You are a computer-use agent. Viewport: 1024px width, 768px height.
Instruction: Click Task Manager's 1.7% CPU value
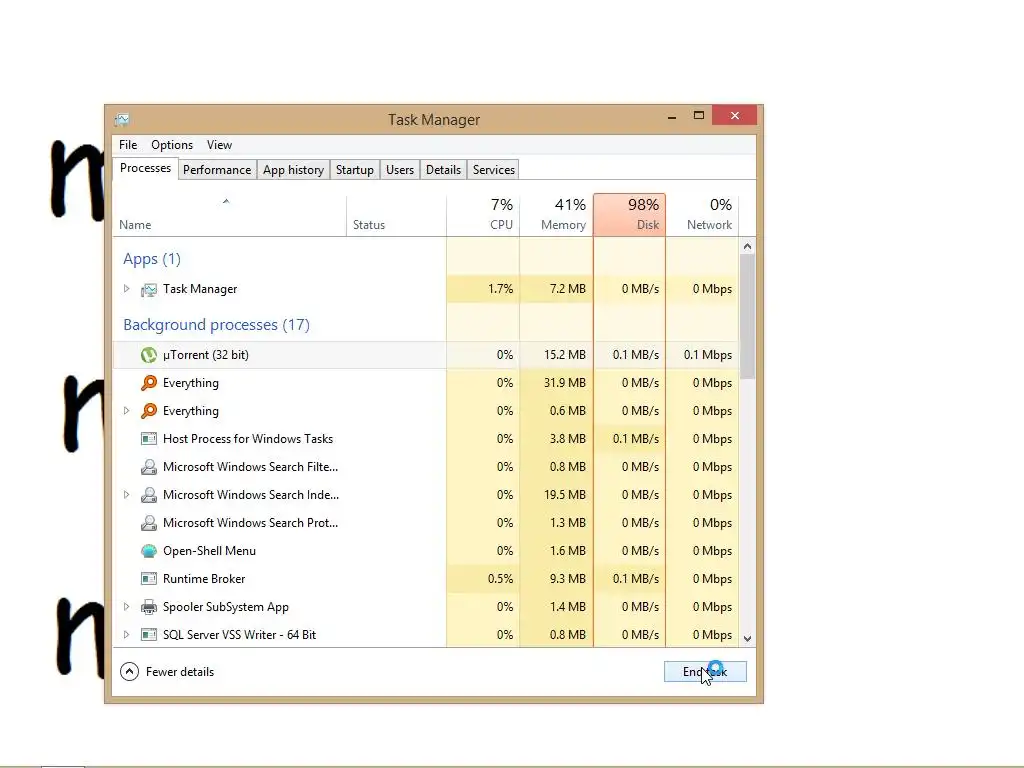coord(500,289)
